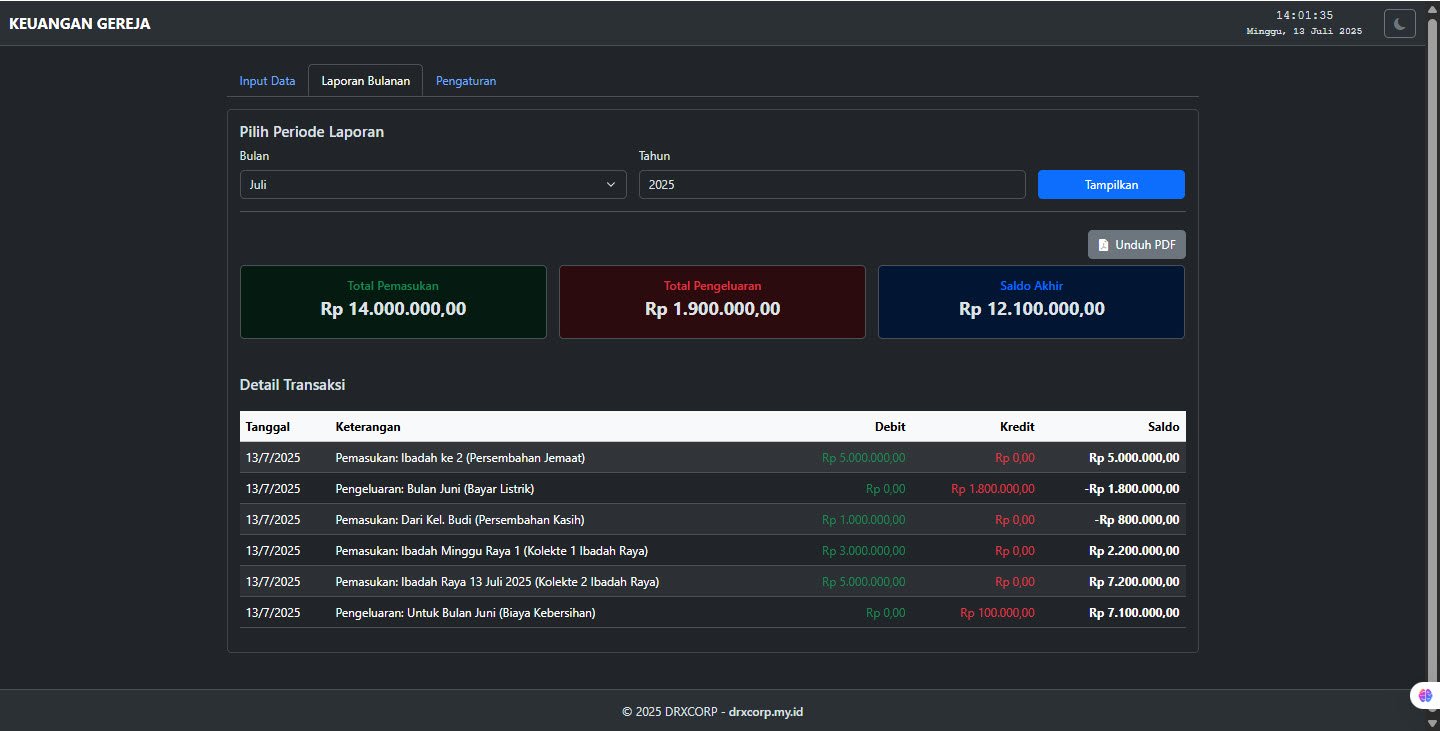1440x731 pixels.
Task: Click the Rp 100.000,00 kredit value
Action: click(x=998, y=613)
